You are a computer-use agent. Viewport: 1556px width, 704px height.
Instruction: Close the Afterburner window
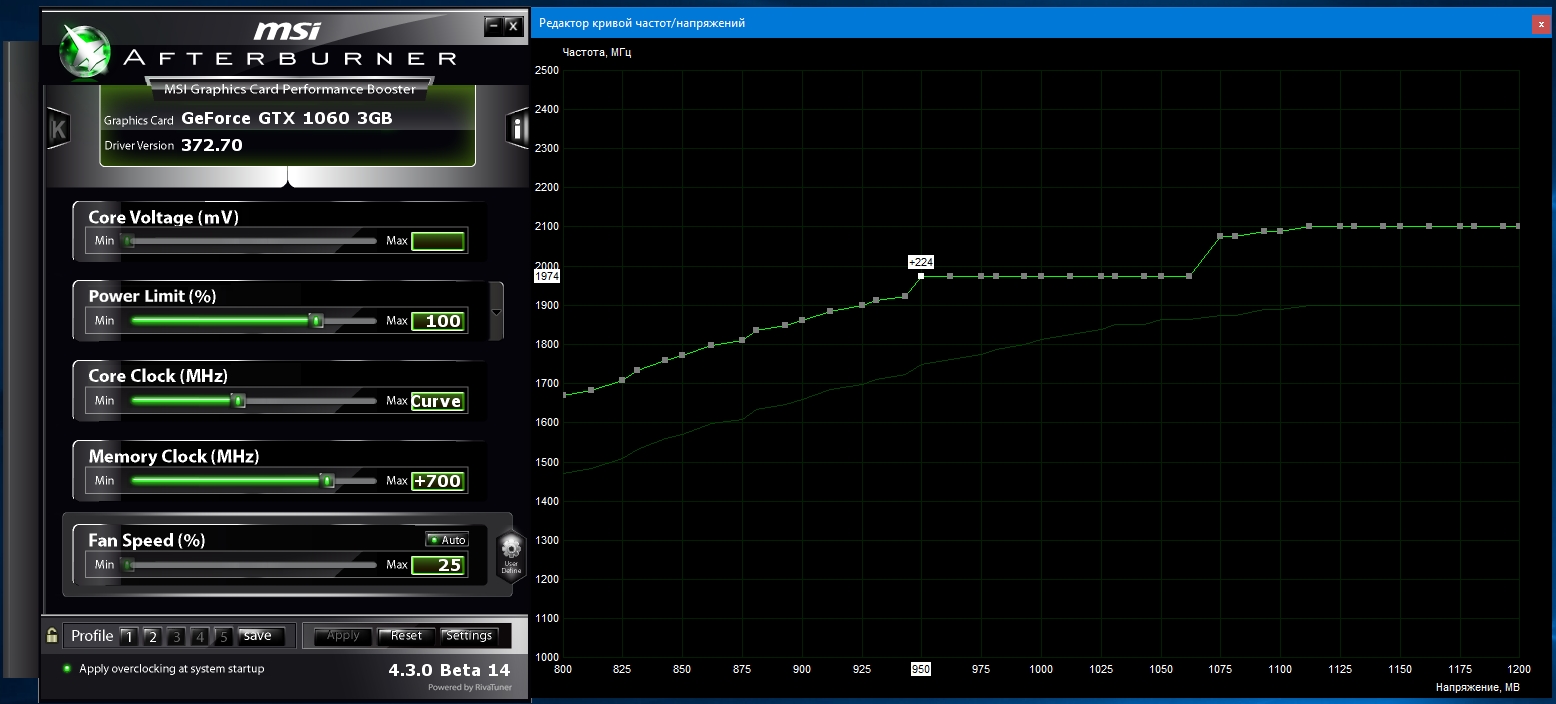(x=513, y=25)
